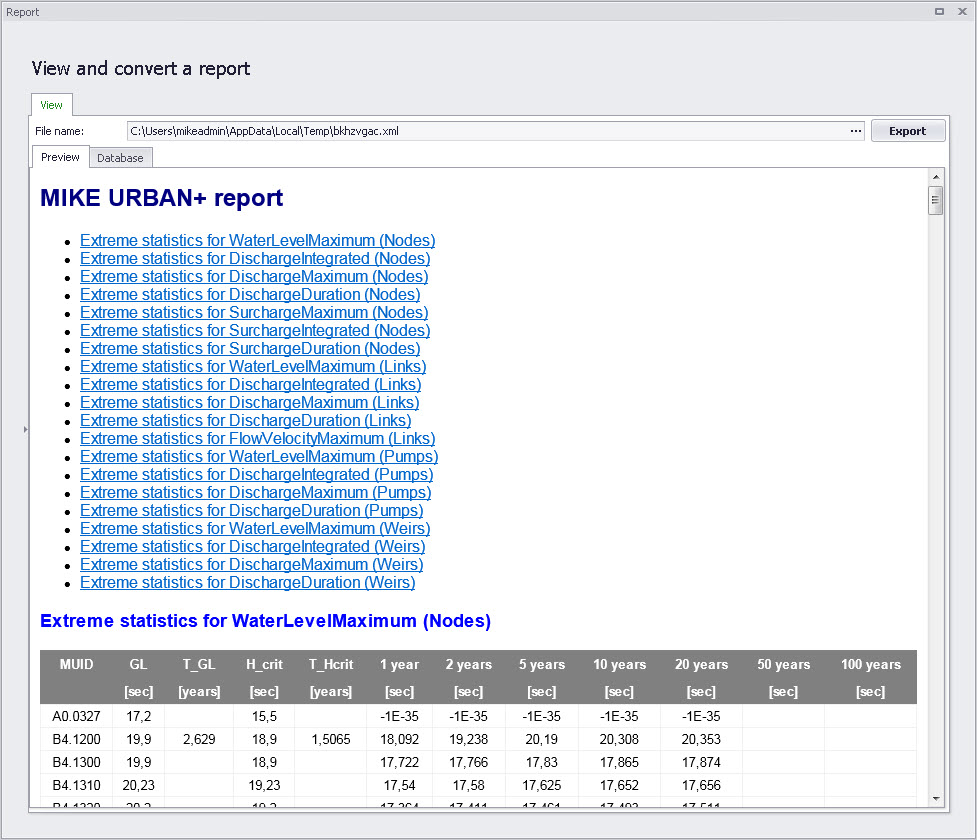977x840 pixels.
Task: Click the scrollbar down arrow
Action: coord(935,798)
